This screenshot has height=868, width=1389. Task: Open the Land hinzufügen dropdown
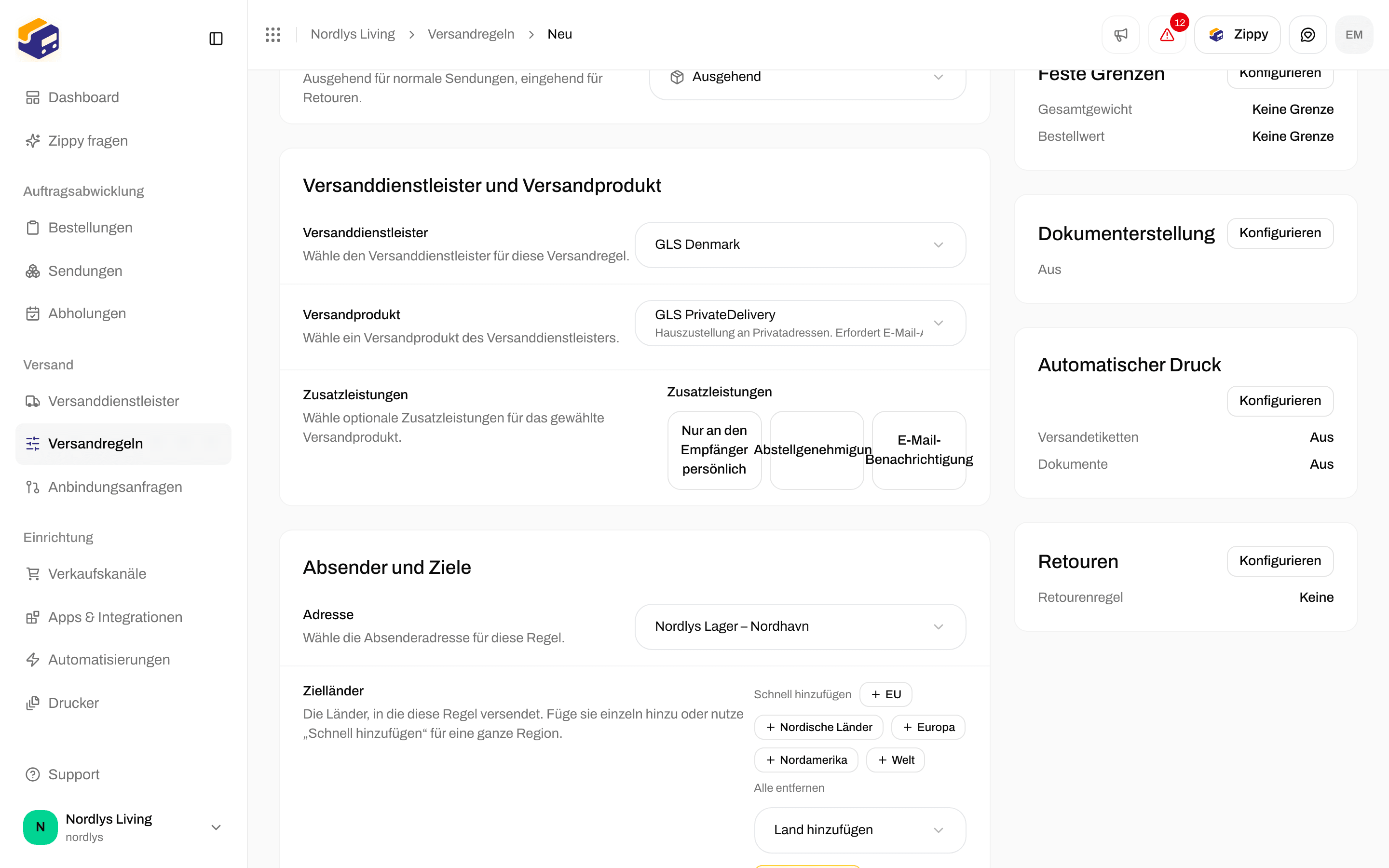coord(860,830)
